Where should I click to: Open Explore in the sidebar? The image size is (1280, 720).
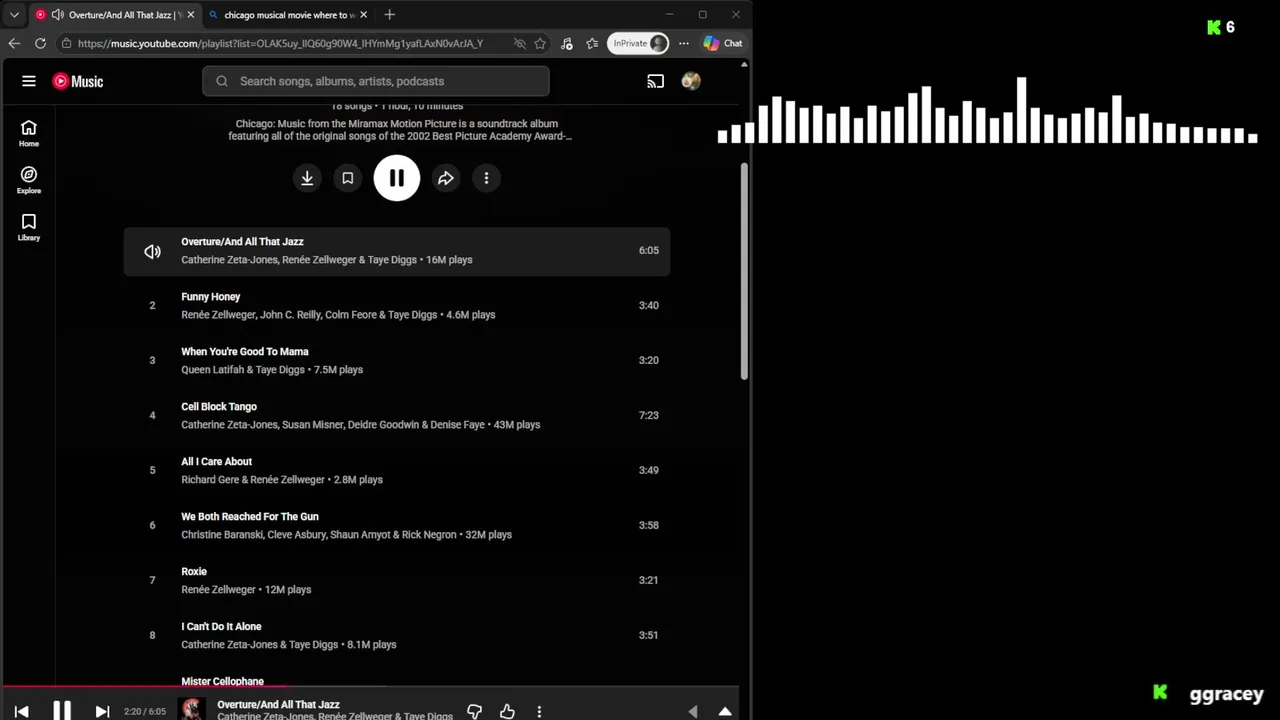[29, 180]
